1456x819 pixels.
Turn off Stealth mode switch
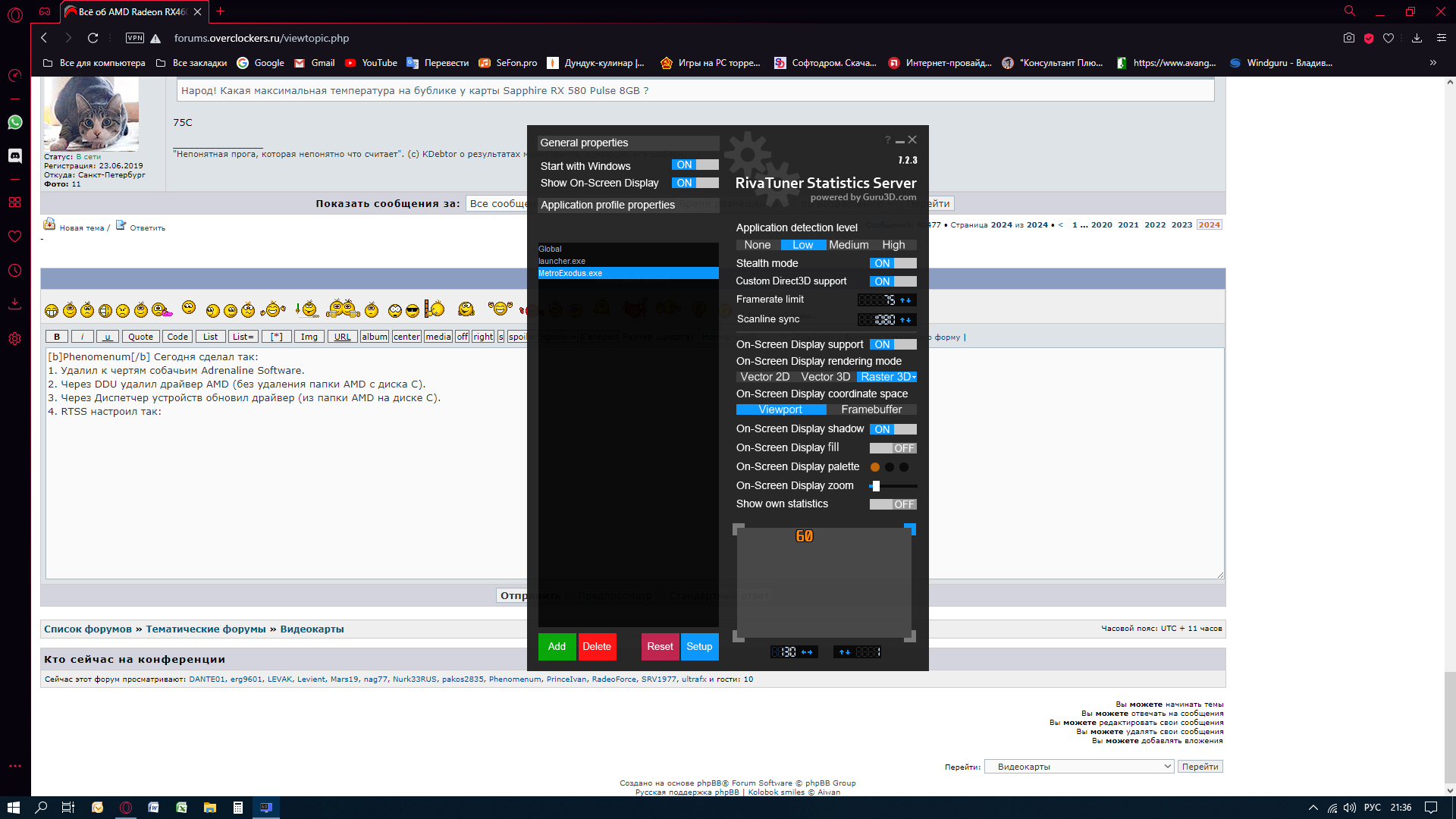893,263
